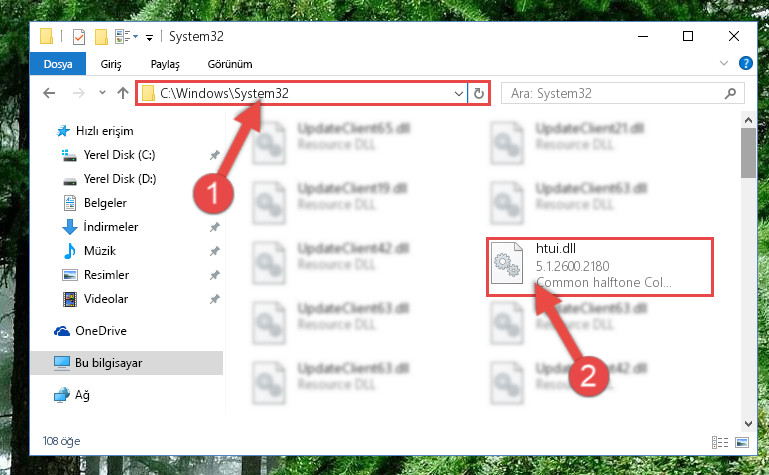
Task: Expand the address bar history dropdown
Action: tap(459, 93)
